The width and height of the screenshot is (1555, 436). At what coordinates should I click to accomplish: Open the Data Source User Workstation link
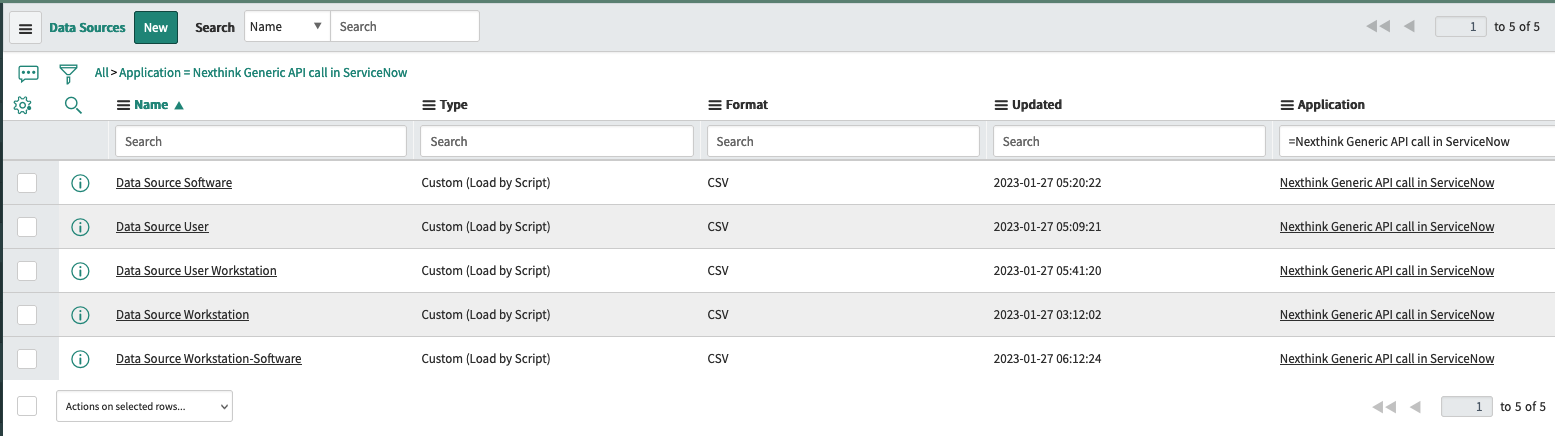pyautogui.click(x=196, y=271)
